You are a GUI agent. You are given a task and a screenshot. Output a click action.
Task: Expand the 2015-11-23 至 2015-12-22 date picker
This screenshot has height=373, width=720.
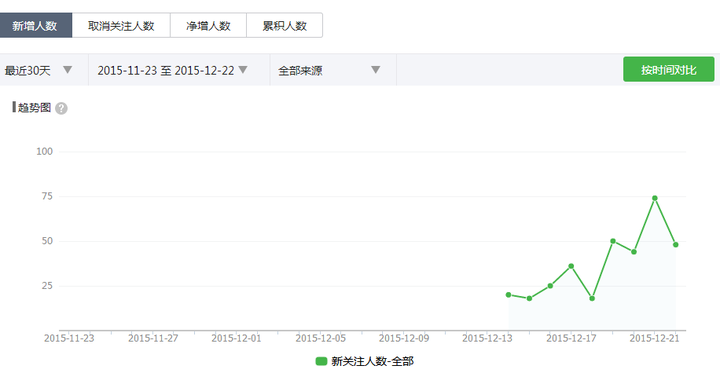pos(179,70)
